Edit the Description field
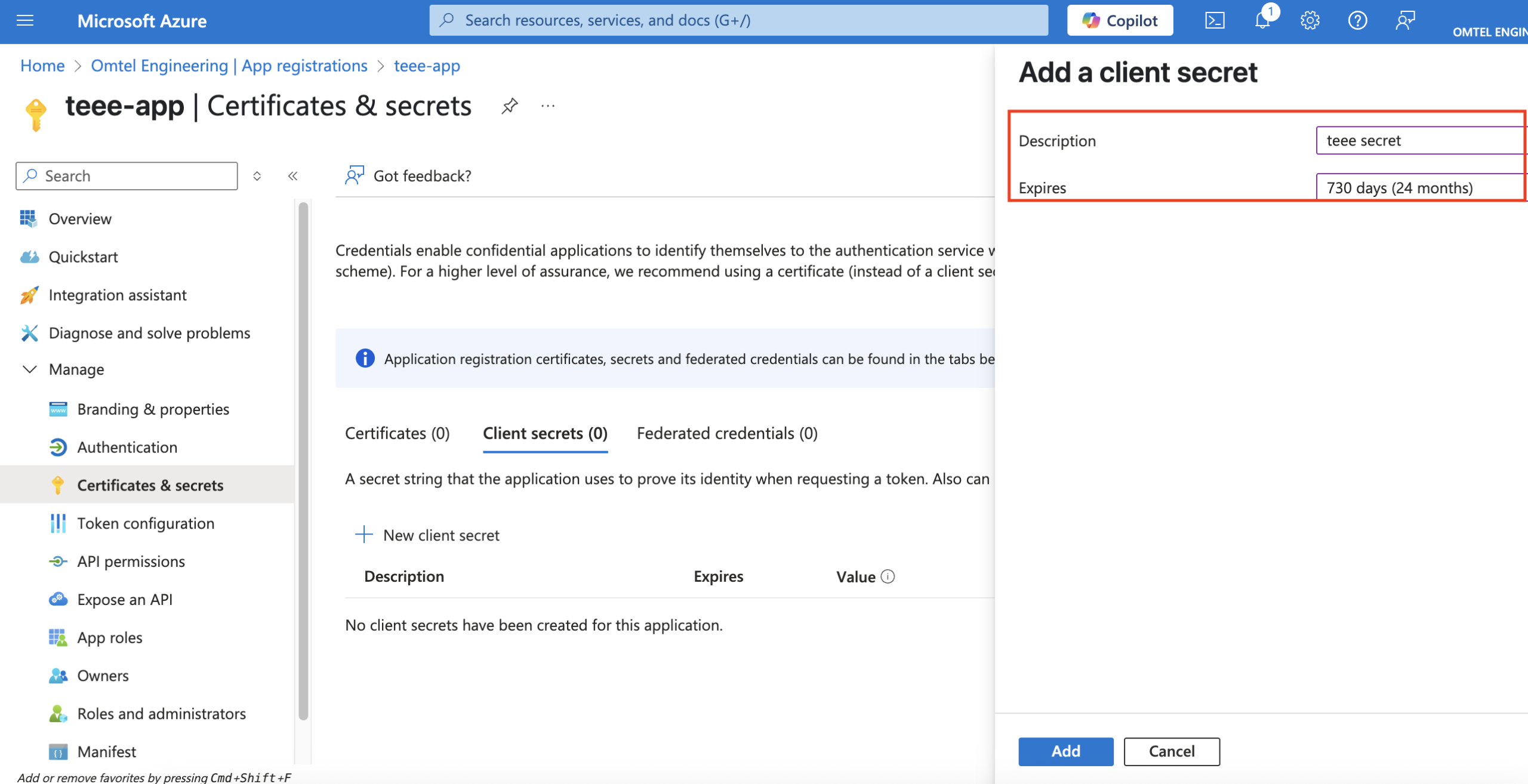 1422,140
